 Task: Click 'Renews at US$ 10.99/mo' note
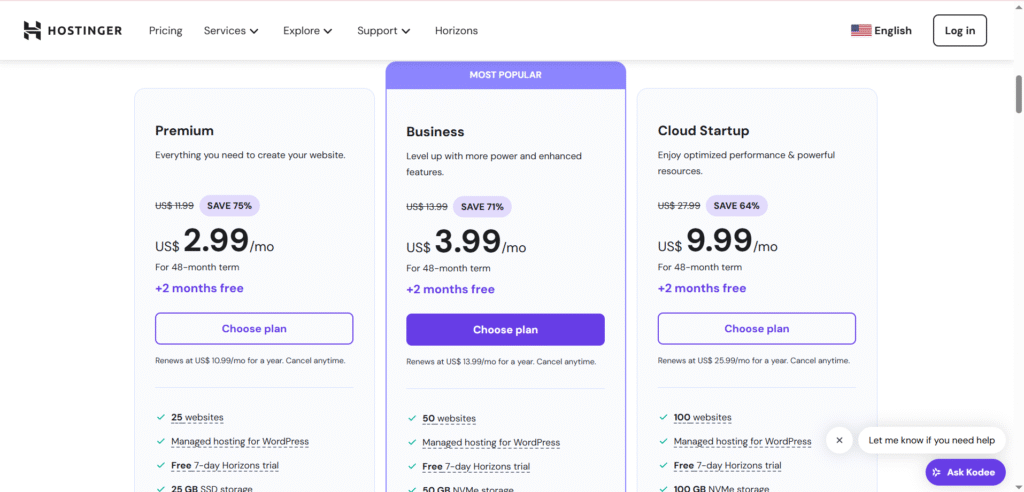click(x=250, y=361)
